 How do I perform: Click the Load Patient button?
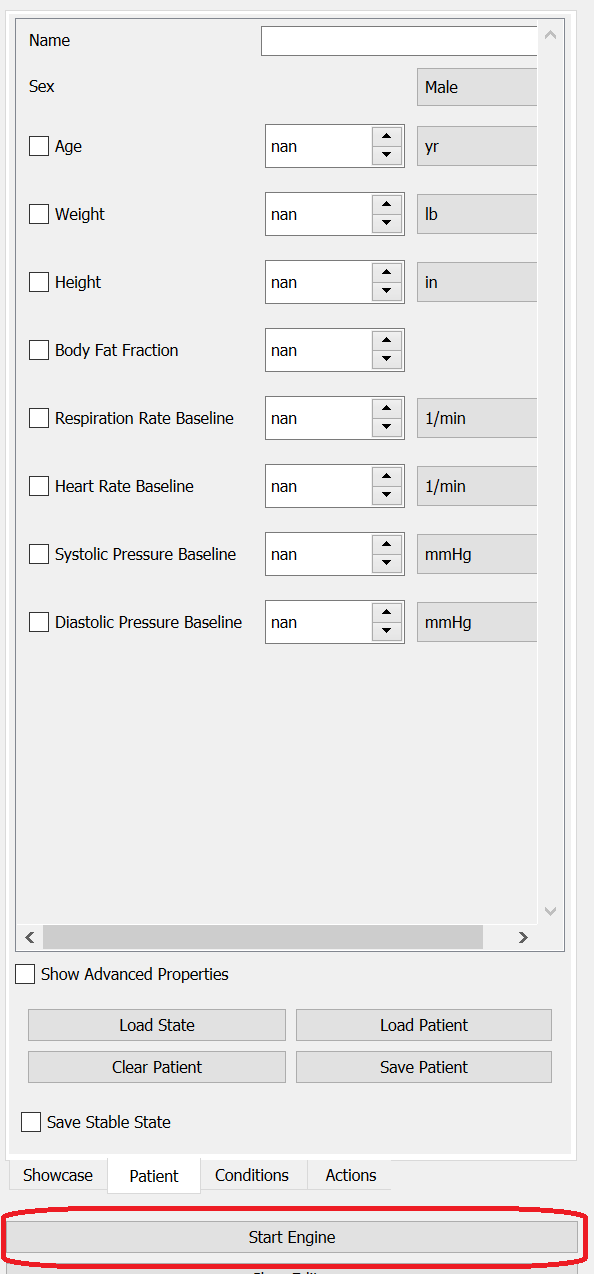(x=424, y=1025)
